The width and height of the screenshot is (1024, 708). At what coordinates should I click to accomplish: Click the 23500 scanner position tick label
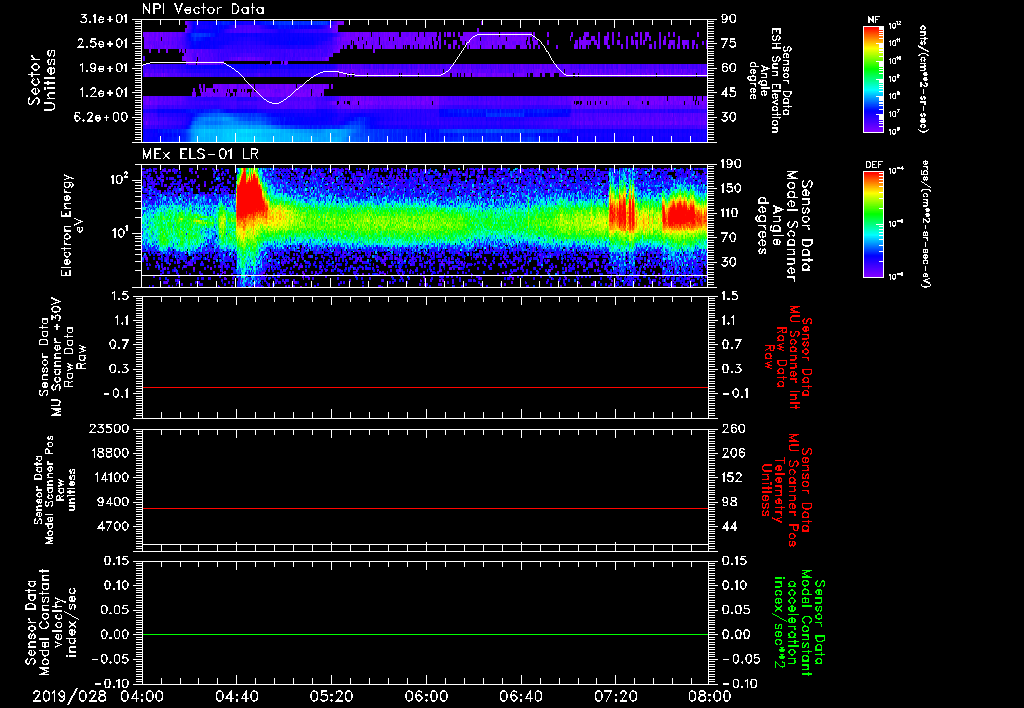point(108,429)
